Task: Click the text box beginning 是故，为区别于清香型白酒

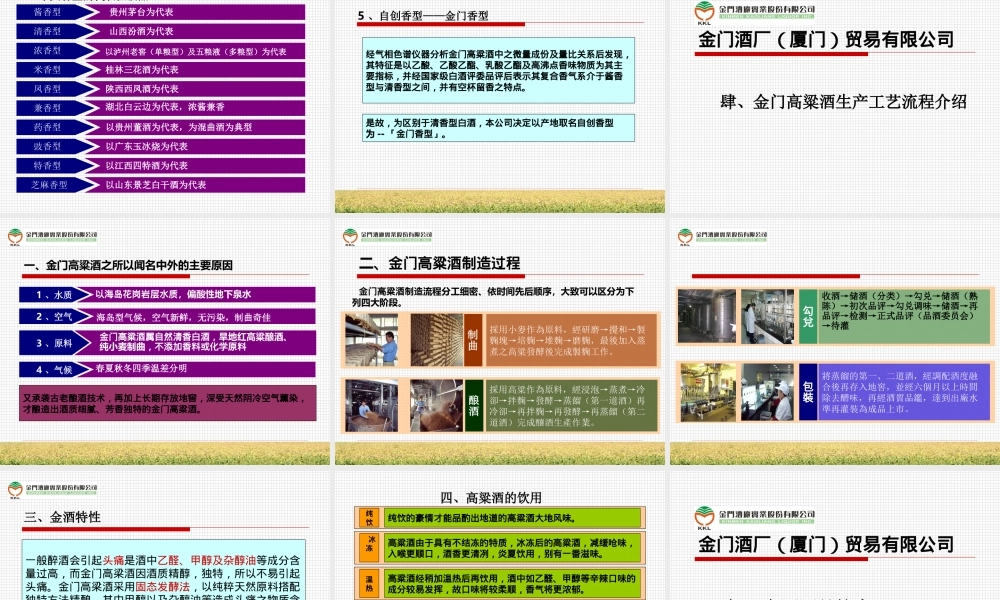Action: pyautogui.click(x=498, y=128)
